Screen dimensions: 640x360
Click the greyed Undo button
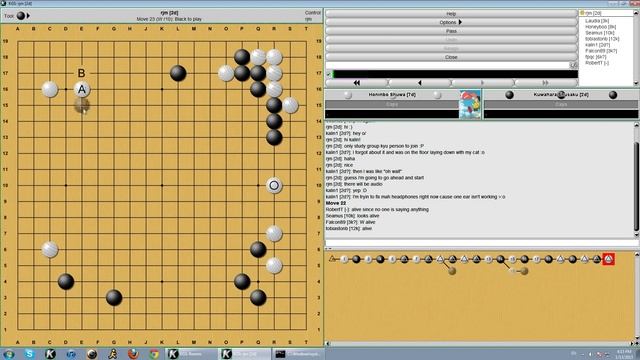(x=451, y=40)
